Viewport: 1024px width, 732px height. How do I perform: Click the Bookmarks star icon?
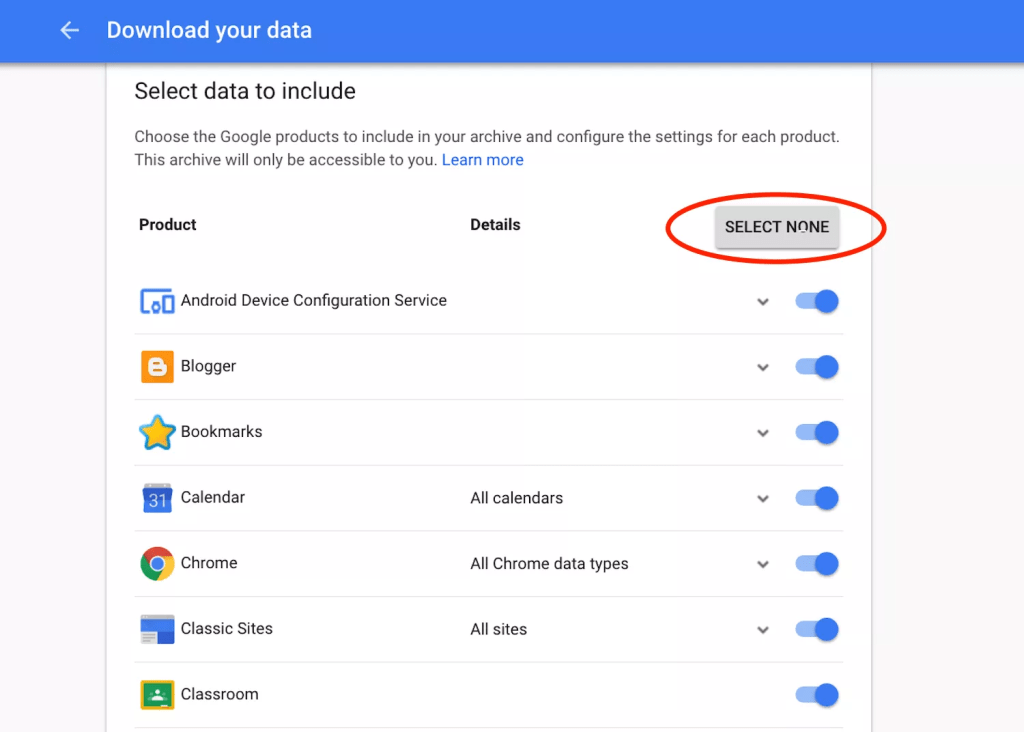pyautogui.click(x=157, y=432)
